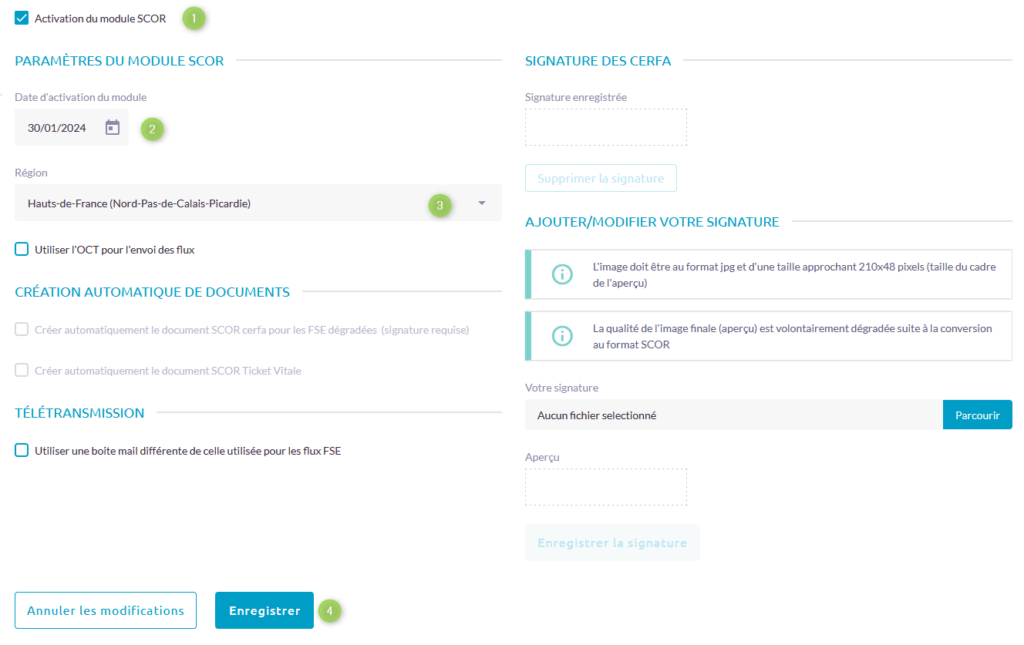Open the calendar date picker icon
The image size is (1024, 645).
click(113, 127)
